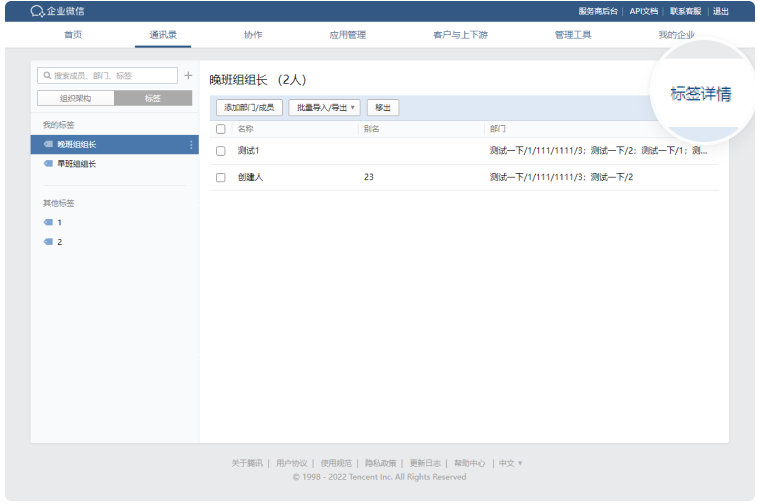
Task: Click the magnifier icon in search field
Action: [46, 75]
